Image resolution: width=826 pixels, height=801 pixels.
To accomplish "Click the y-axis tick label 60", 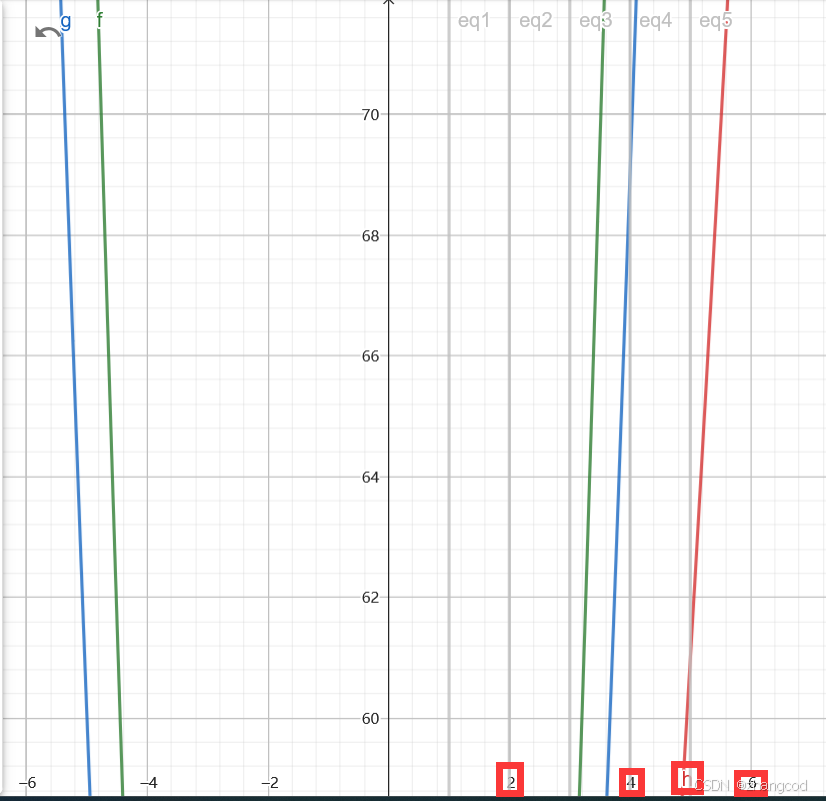I will (x=370, y=719).
